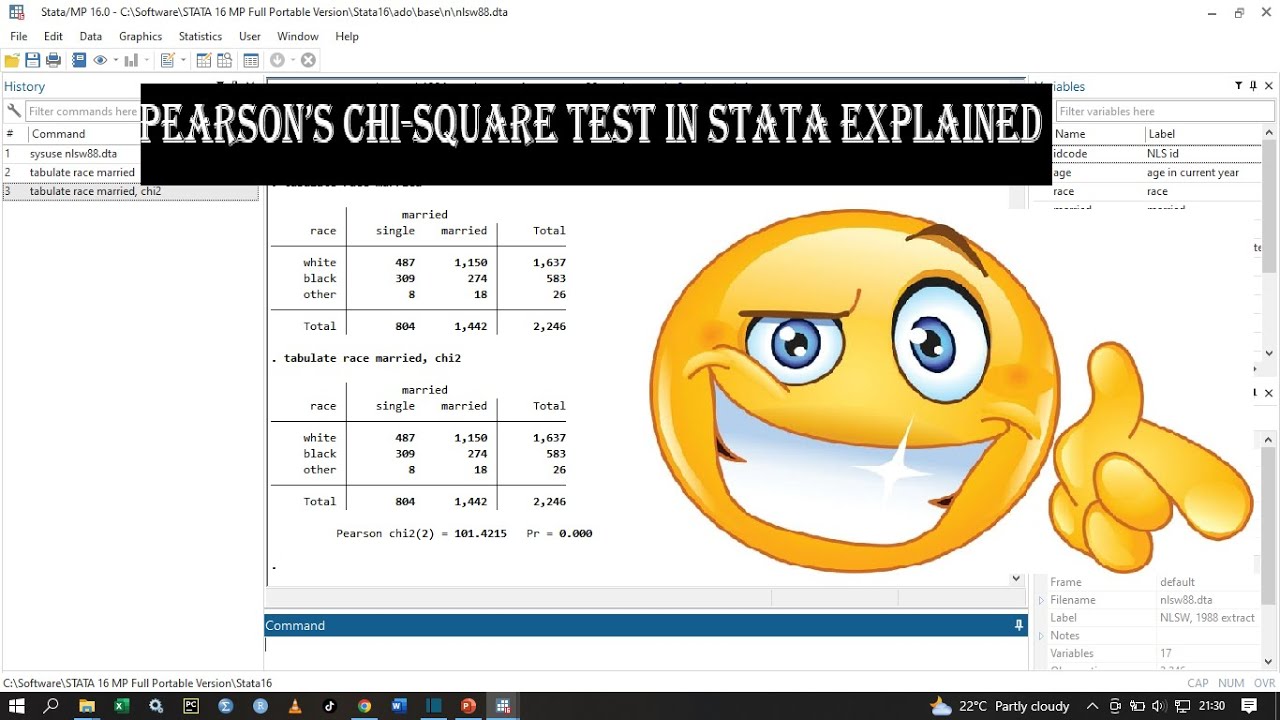Open PyCharm from the taskbar
The image size is (1280, 720).
[x=191, y=705]
